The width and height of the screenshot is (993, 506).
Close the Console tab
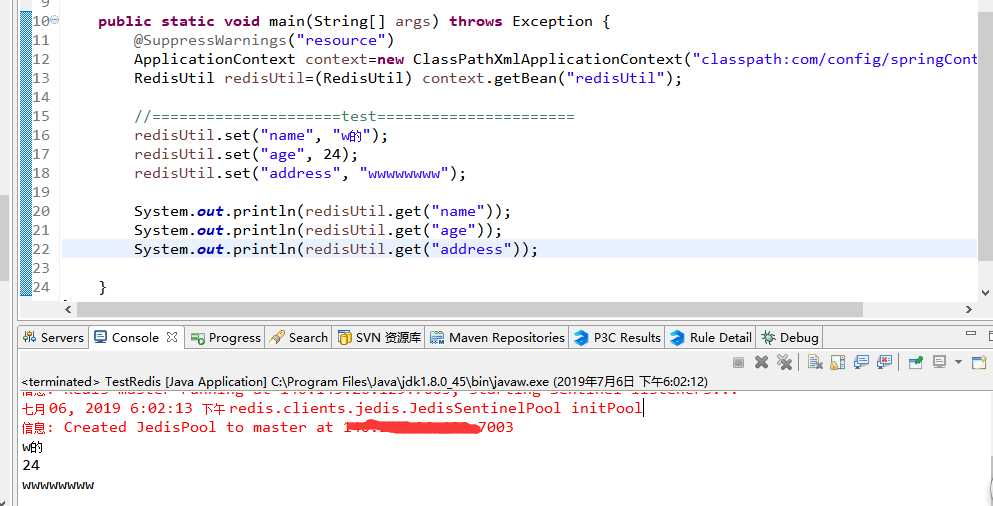click(x=172, y=338)
